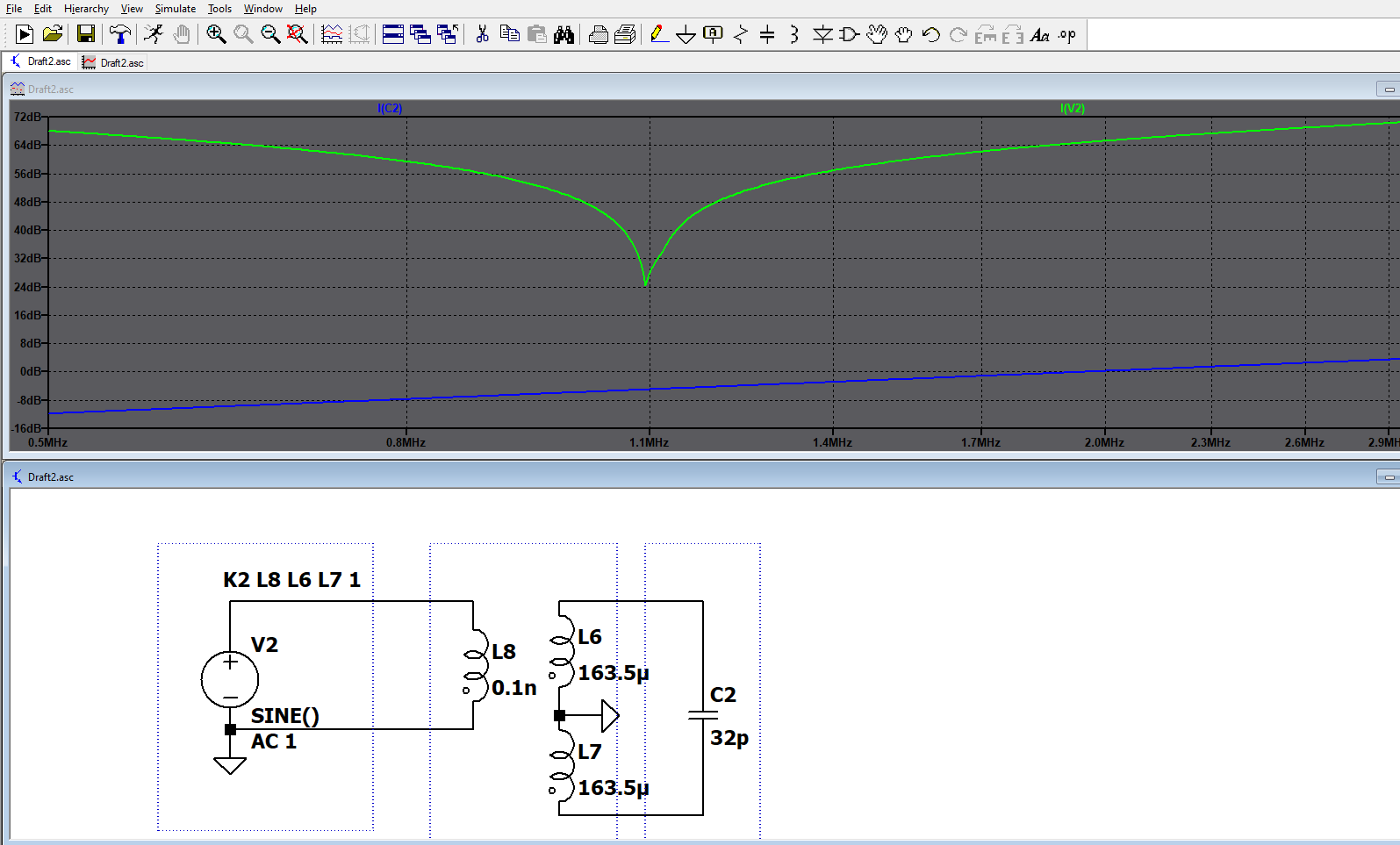Image resolution: width=1400 pixels, height=845 pixels.
Task: Click the Zoom Out magnifier icon
Action: (x=270, y=34)
